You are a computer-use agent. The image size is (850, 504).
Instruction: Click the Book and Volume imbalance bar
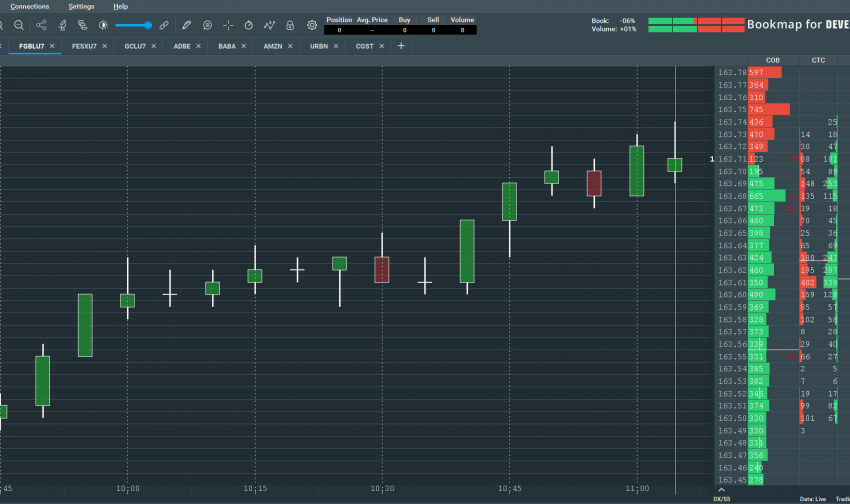coord(697,25)
